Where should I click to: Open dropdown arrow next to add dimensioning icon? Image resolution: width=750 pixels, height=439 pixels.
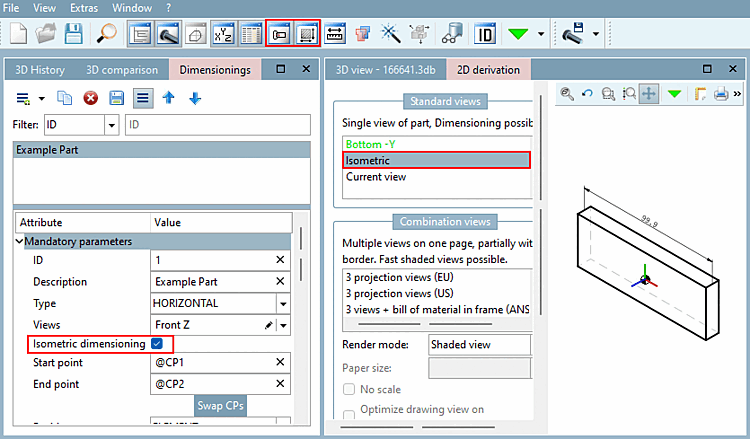pyautogui.click(x=42, y=99)
